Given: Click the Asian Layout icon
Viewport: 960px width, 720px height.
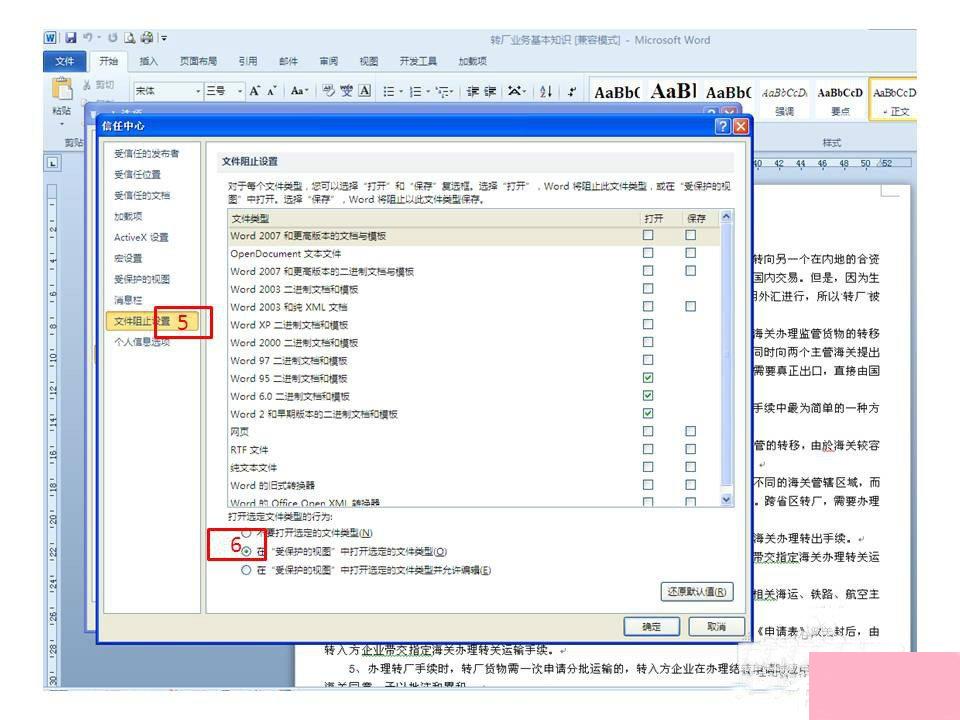Looking at the screenshot, I should point(515,91).
